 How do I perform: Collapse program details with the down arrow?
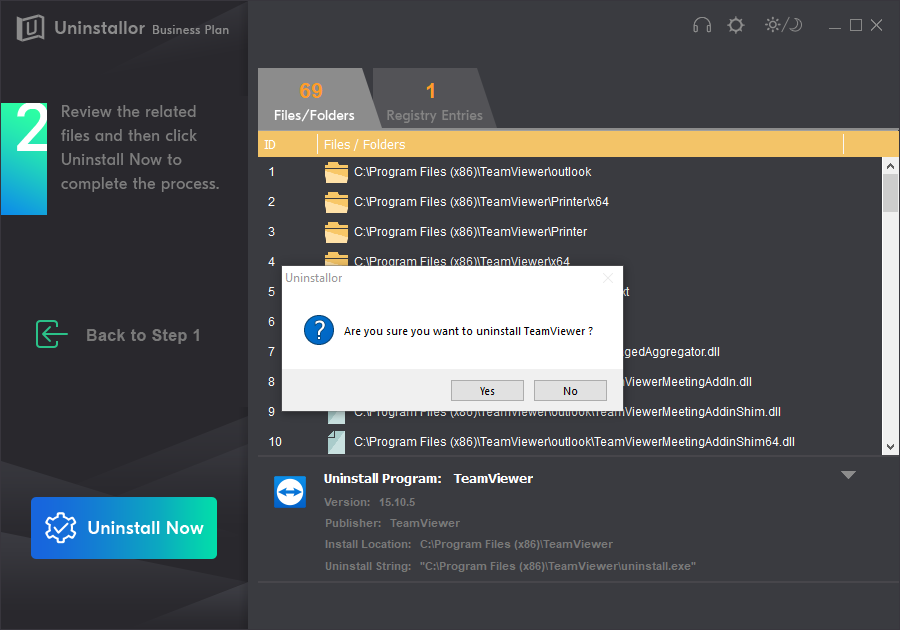pyautogui.click(x=848, y=475)
